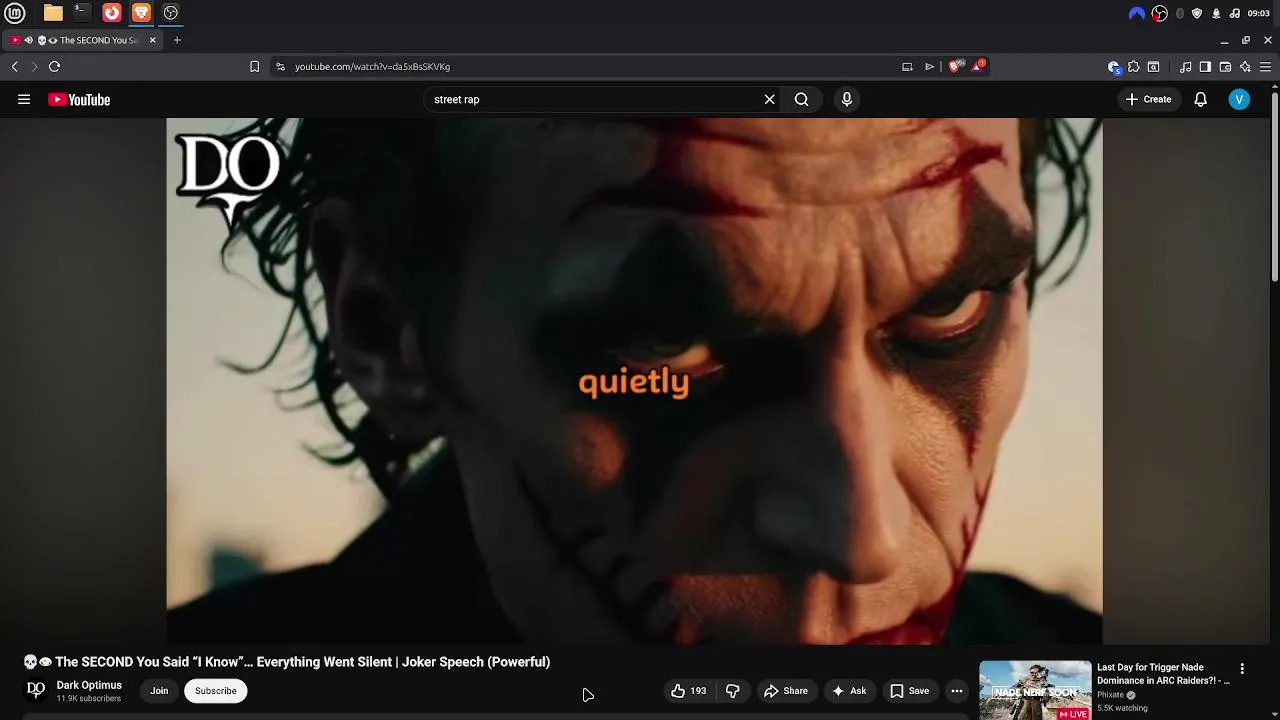
Task: Open Dark Optimus channel avatar
Action: tap(36, 691)
